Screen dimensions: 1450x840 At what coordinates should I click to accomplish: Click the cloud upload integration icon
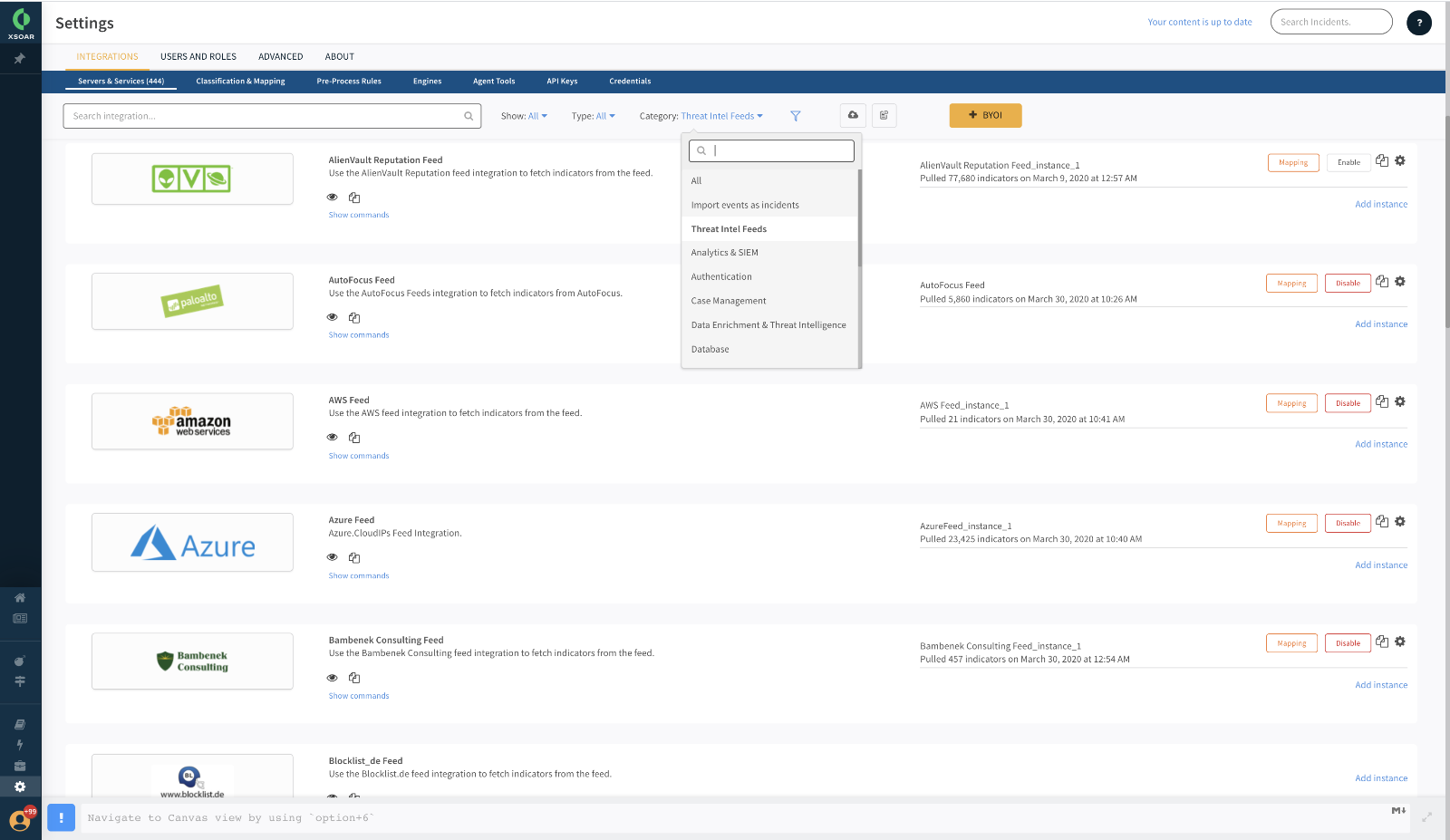point(853,115)
